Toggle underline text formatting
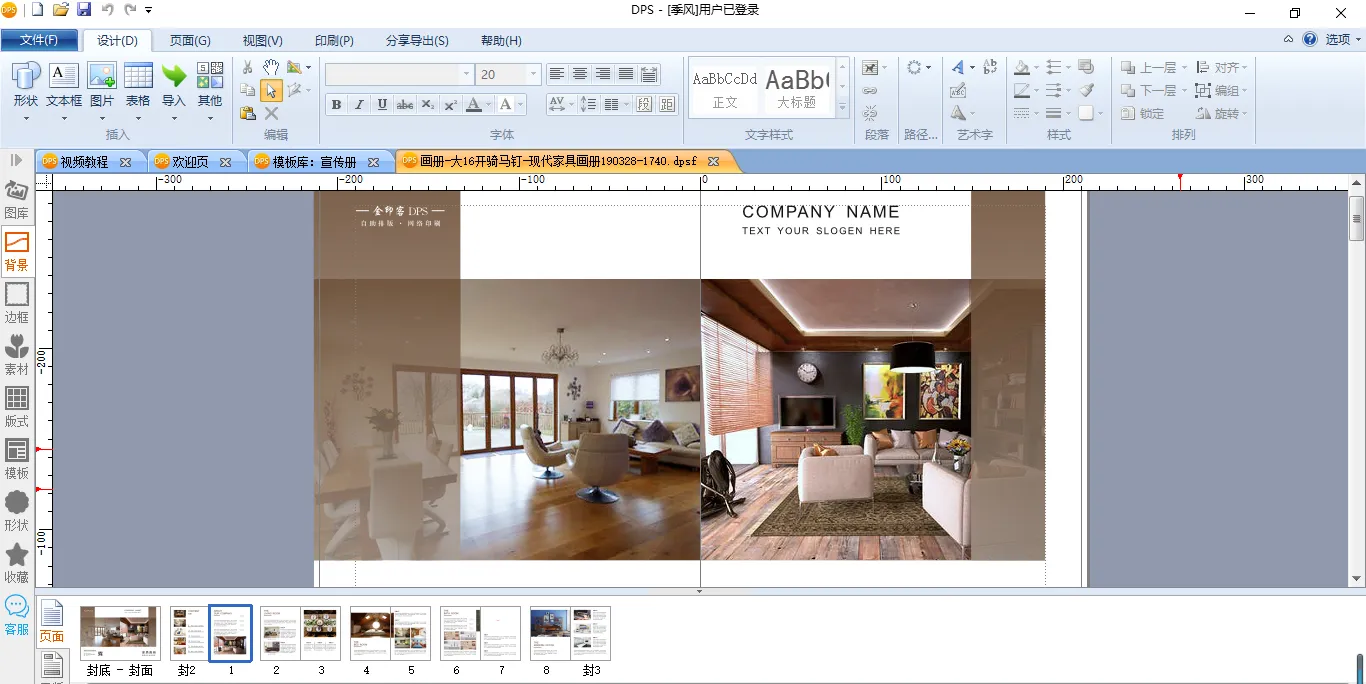Screen dimensions: 1366x684 click(382, 105)
